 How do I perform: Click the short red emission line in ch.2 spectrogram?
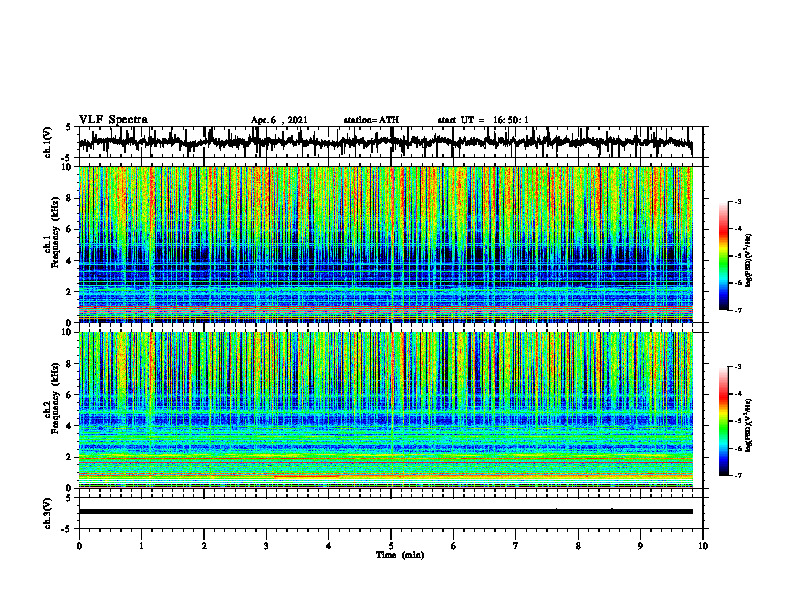click(x=307, y=476)
